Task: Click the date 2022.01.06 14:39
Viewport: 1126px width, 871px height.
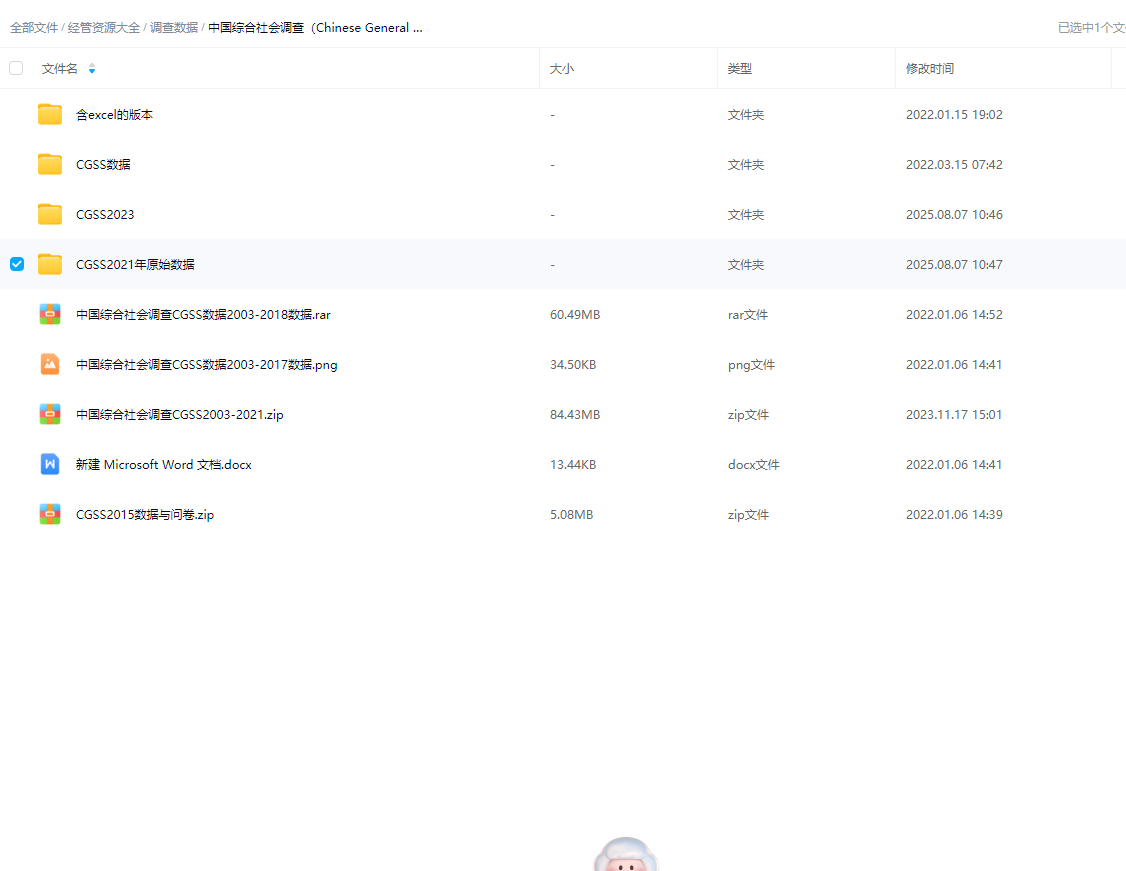Action: click(x=954, y=515)
